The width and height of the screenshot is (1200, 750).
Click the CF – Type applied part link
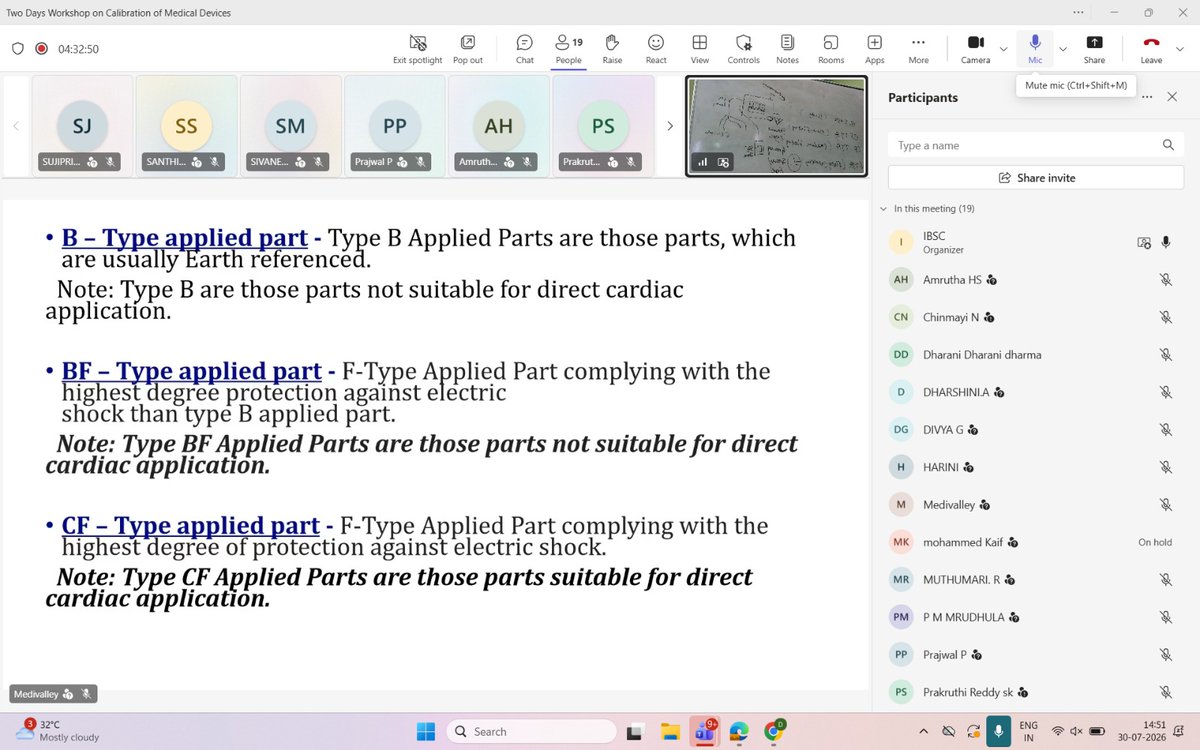click(191, 525)
